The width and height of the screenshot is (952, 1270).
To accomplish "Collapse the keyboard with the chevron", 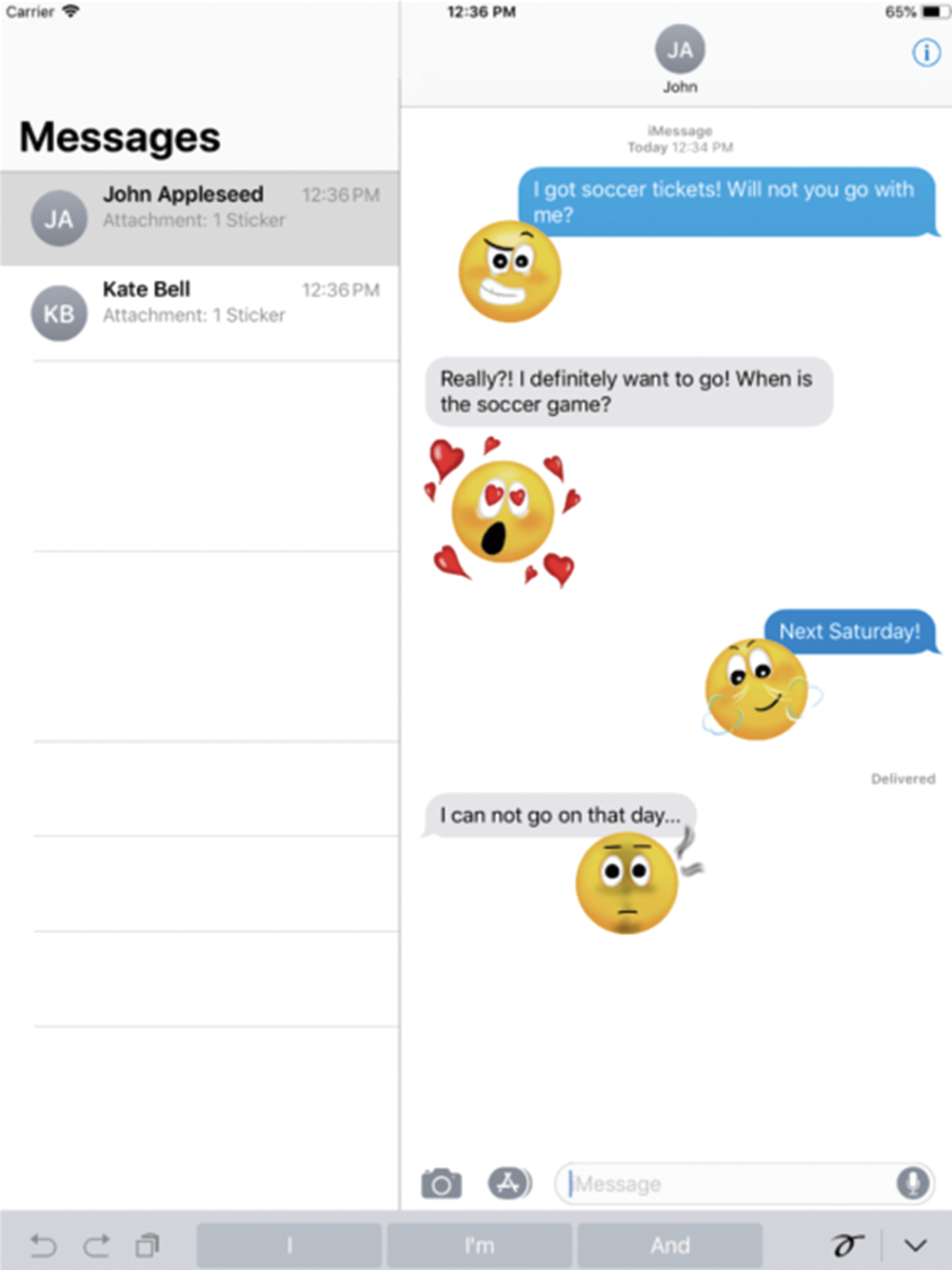I will pos(916,1245).
